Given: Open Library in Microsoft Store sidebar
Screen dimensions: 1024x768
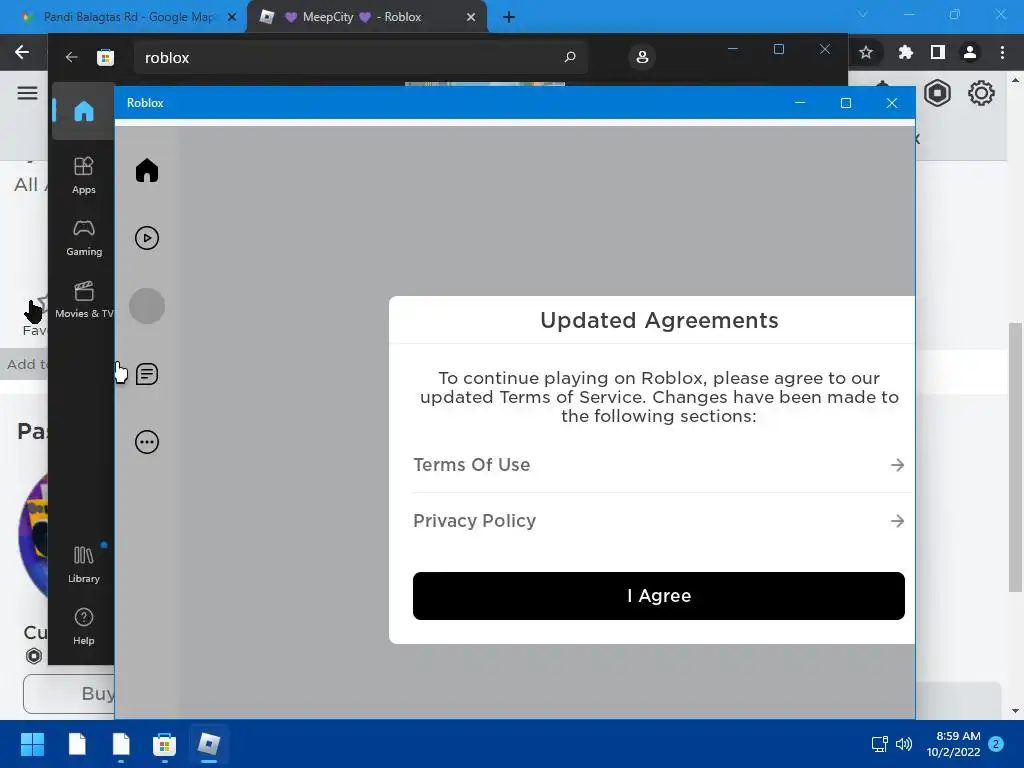Looking at the screenshot, I should click(84, 565).
